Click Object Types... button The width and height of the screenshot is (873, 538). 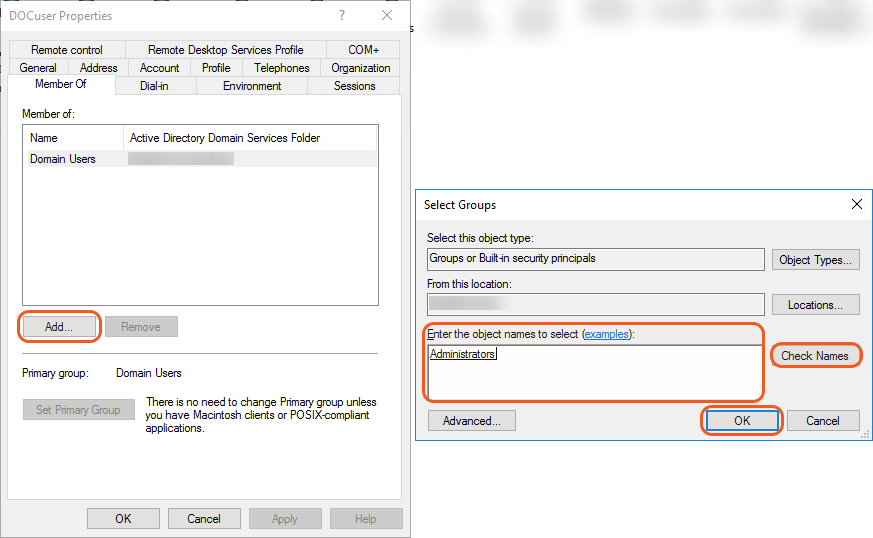tap(815, 260)
